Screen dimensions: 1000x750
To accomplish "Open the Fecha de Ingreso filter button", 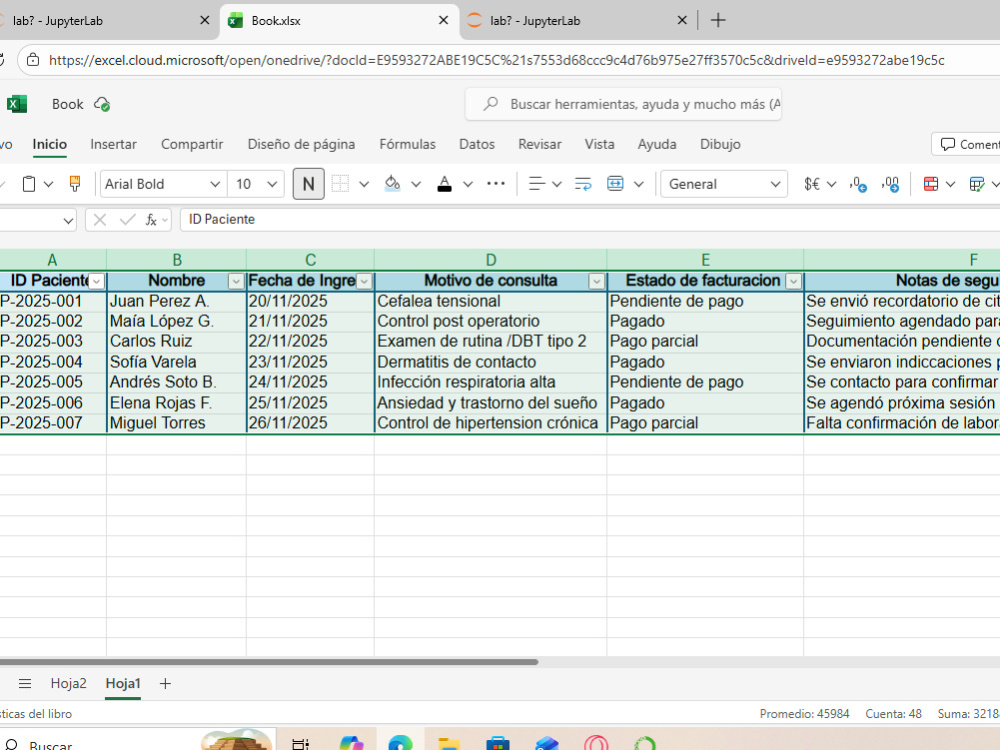I will [365, 281].
